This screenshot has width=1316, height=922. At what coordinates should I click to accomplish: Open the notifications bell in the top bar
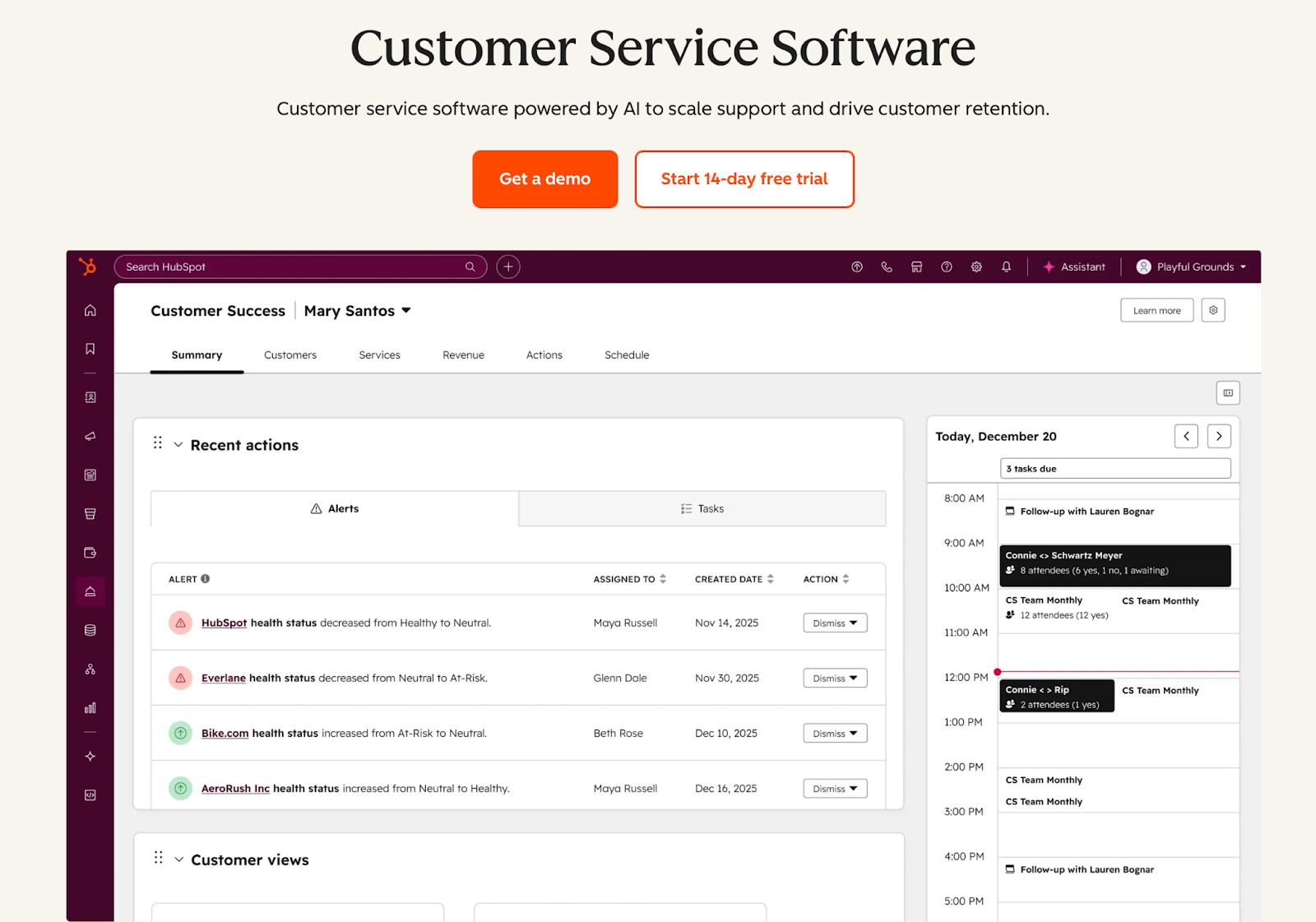[x=1006, y=266]
